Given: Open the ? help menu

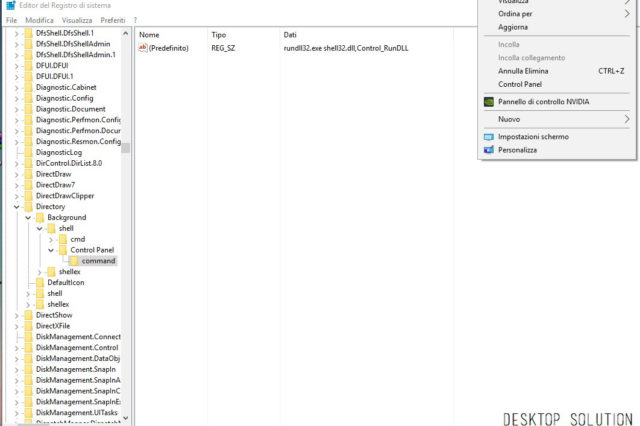Looking at the screenshot, I should click(135, 20).
